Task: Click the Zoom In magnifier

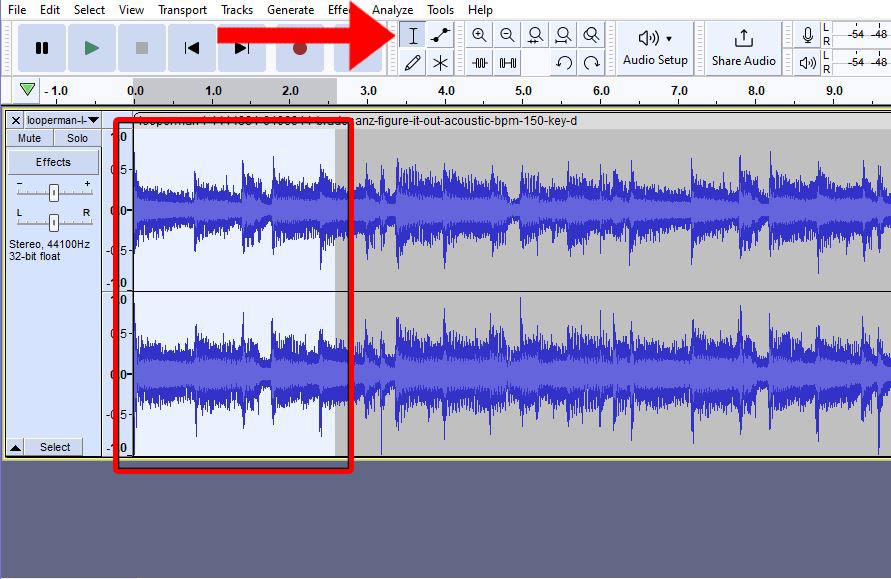Action: (480, 36)
